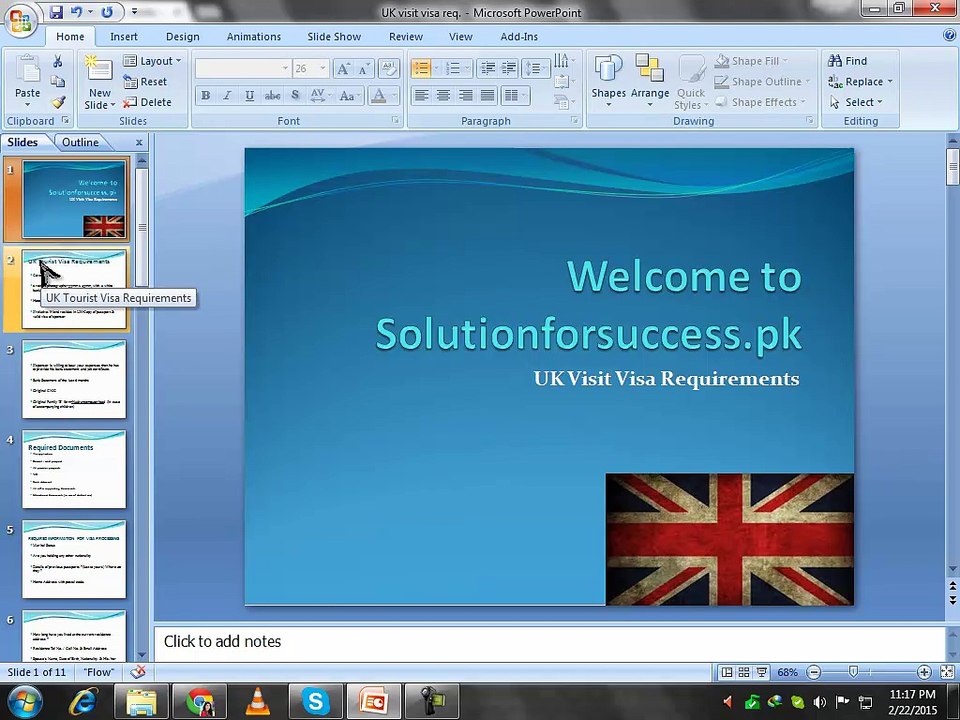This screenshot has width=960, height=720.
Task: Switch to Slide Sorter view
Action: 744,672
